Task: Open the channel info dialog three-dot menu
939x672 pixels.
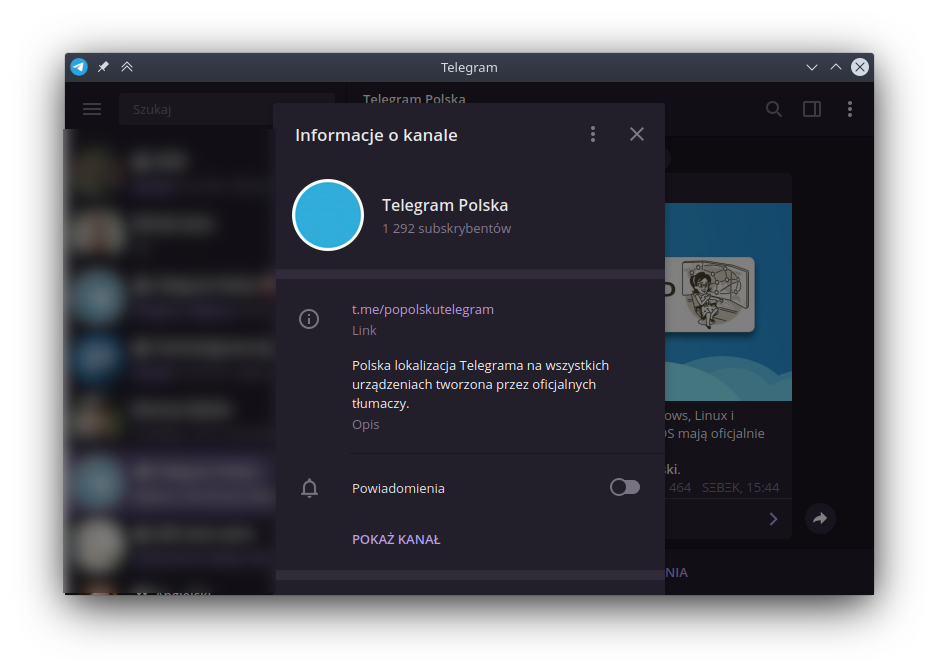Action: tap(593, 133)
